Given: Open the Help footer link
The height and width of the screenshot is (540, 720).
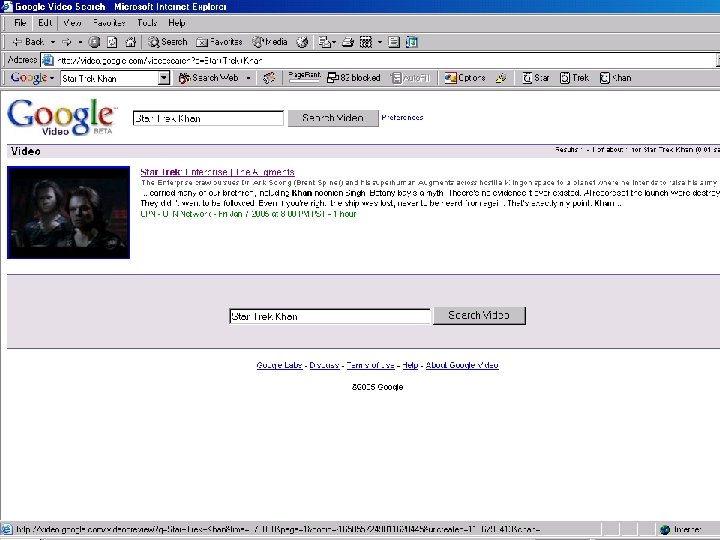Looking at the screenshot, I should (410, 365).
